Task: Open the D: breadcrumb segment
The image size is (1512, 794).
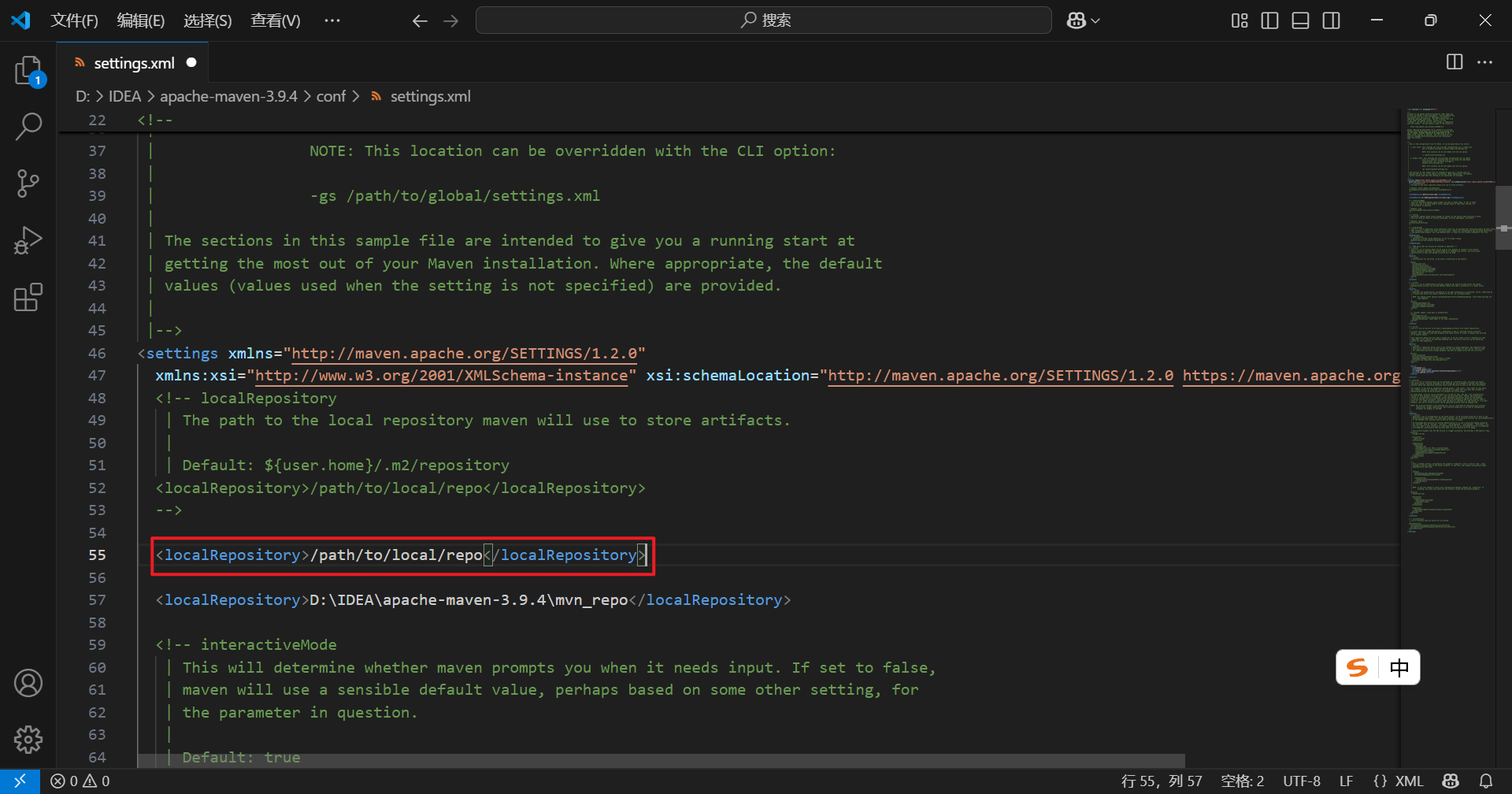Action: pyautogui.click(x=83, y=96)
